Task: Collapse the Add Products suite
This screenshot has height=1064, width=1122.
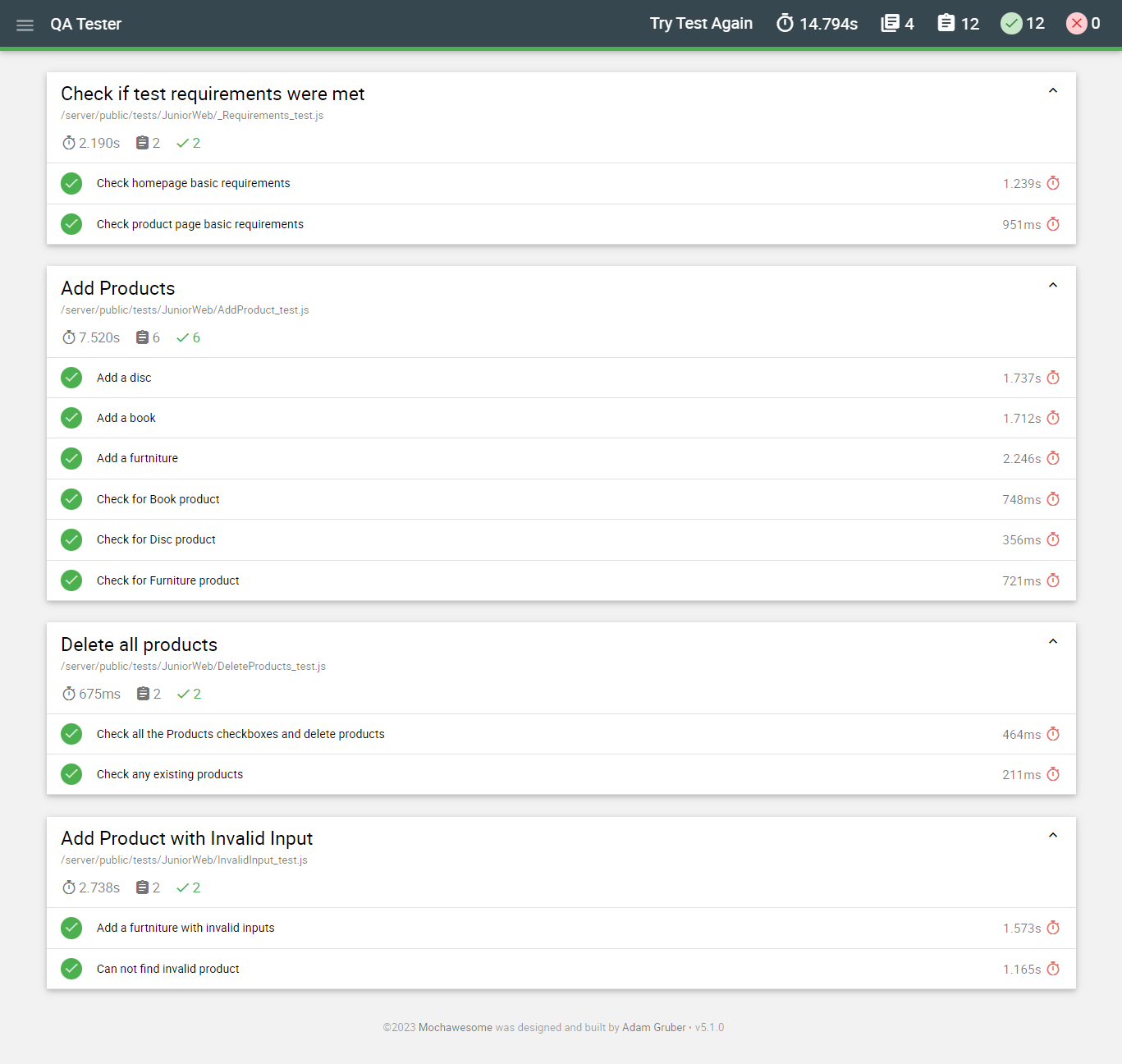Action: pyautogui.click(x=1053, y=284)
